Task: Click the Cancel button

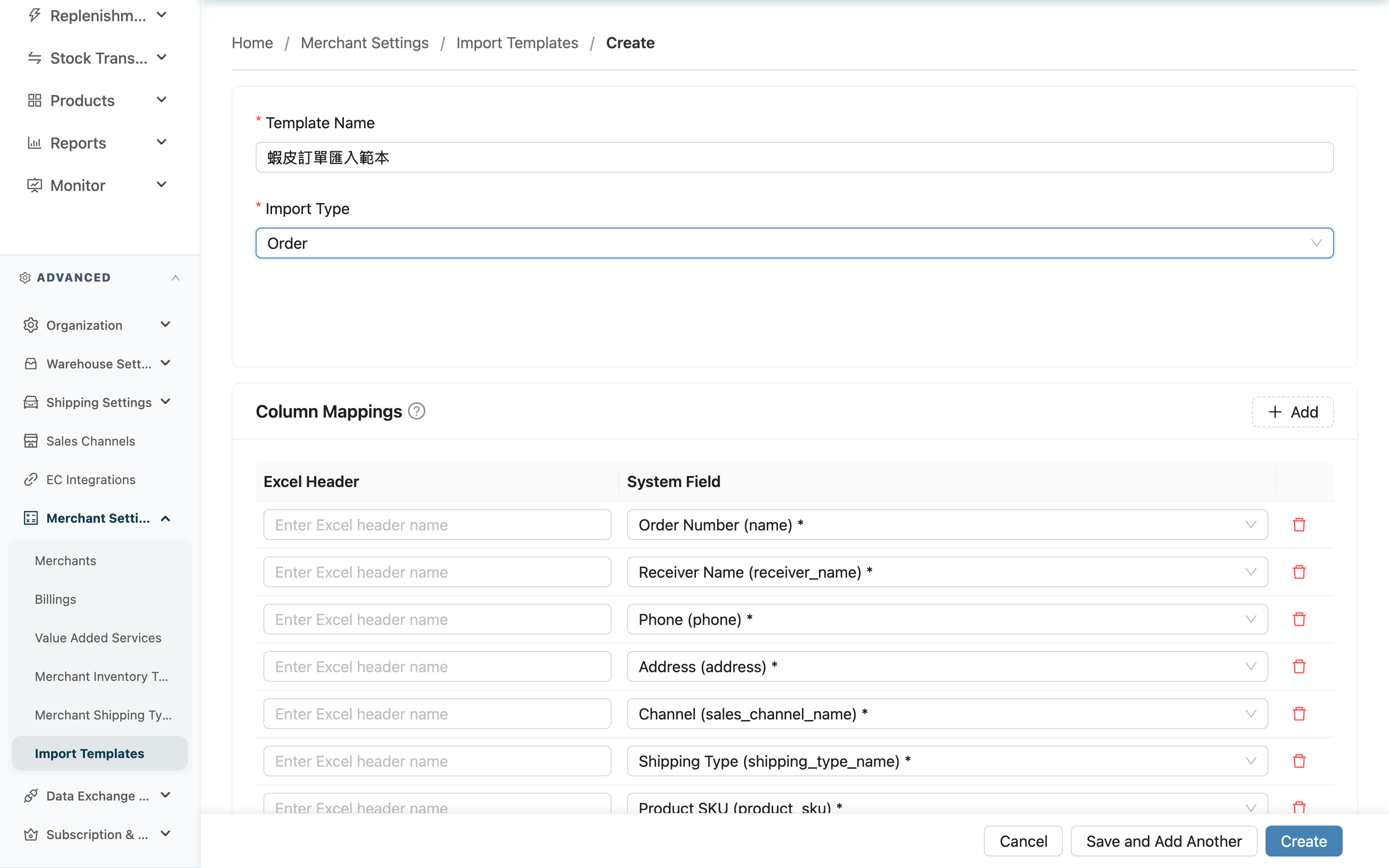Action: 1023,841
